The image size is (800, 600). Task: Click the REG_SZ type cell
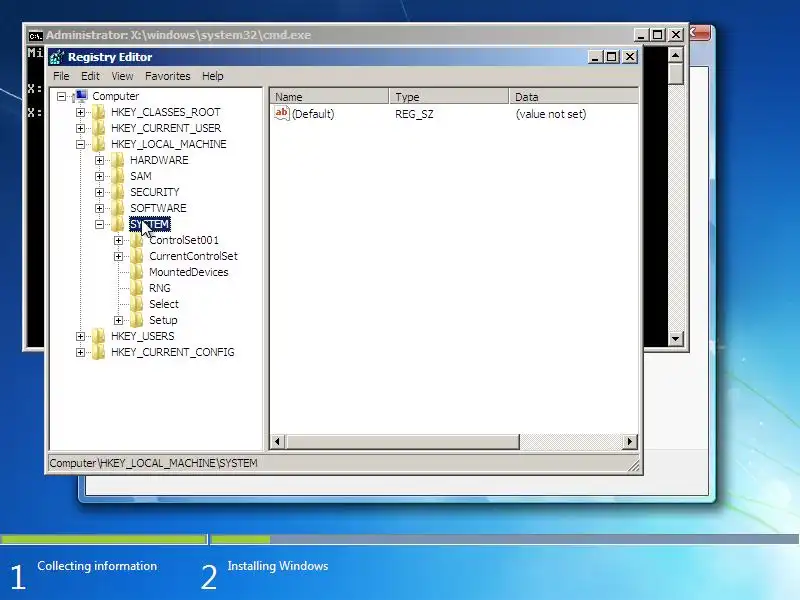414,114
